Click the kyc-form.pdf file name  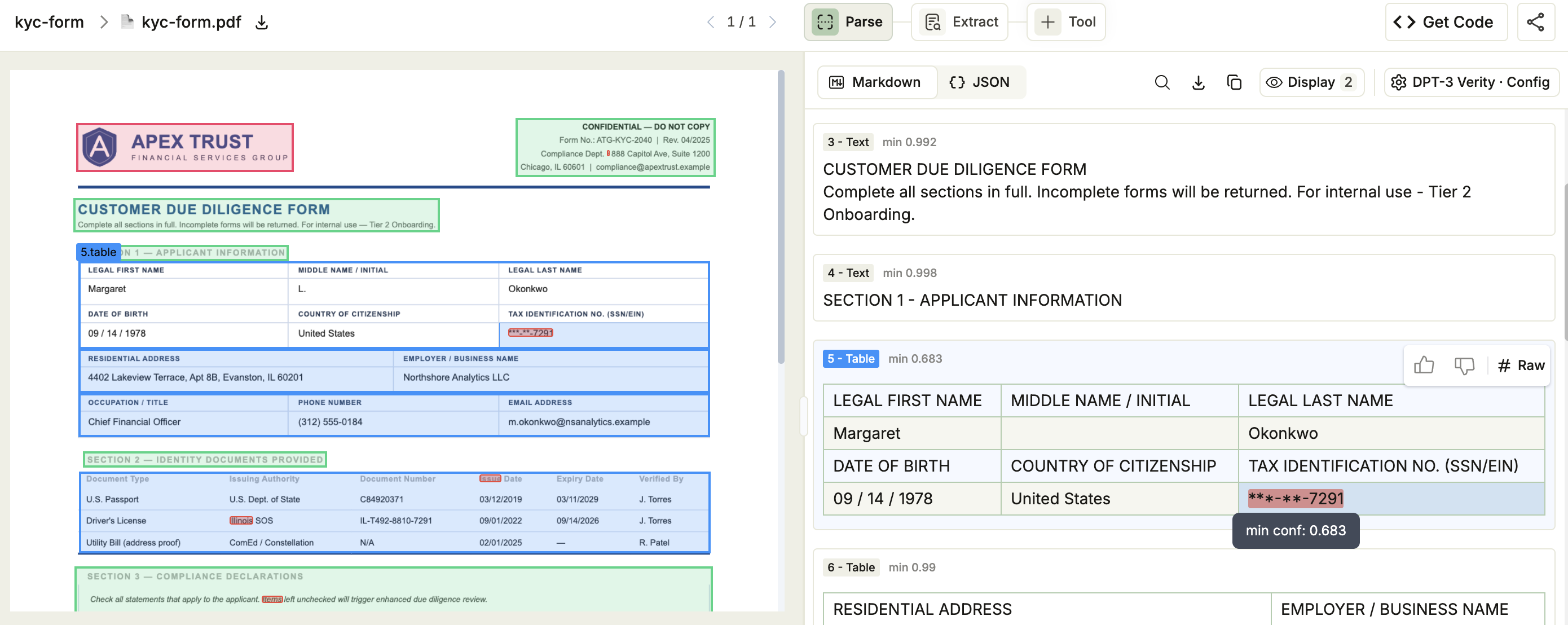coord(191,22)
